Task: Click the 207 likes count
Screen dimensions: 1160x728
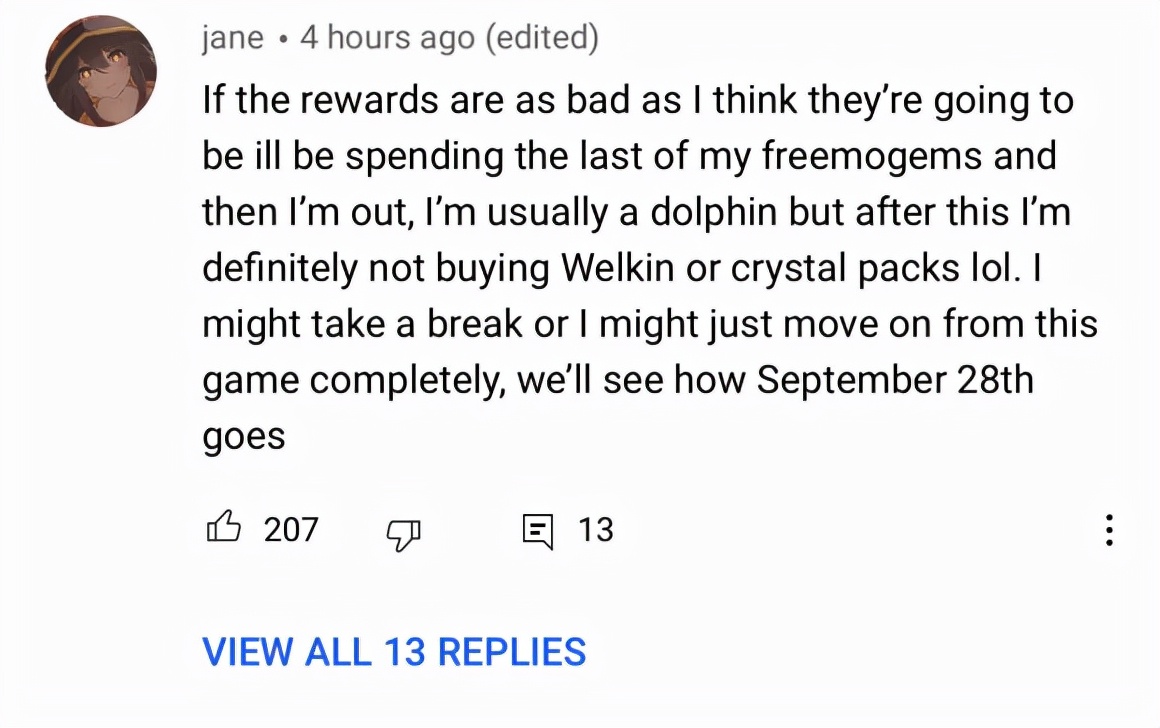Action: click(x=291, y=530)
